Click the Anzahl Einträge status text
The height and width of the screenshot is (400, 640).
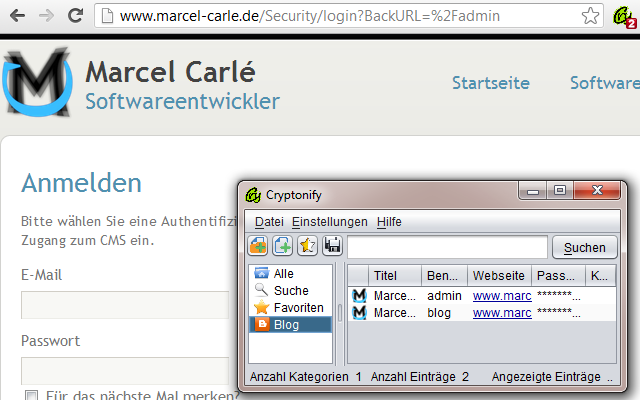[420, 376]
